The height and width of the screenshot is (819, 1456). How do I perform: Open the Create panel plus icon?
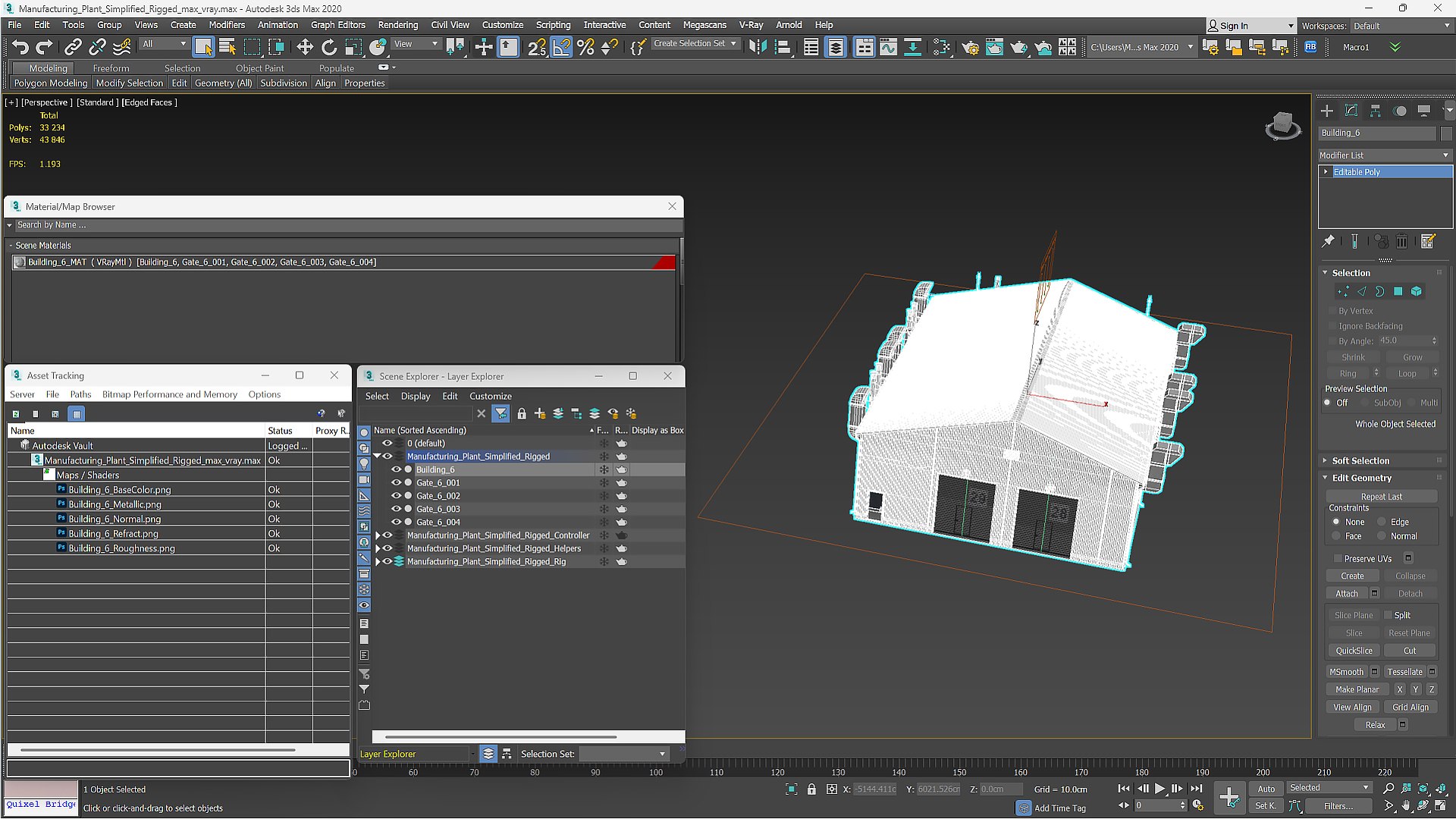[x=1327, y=111]
